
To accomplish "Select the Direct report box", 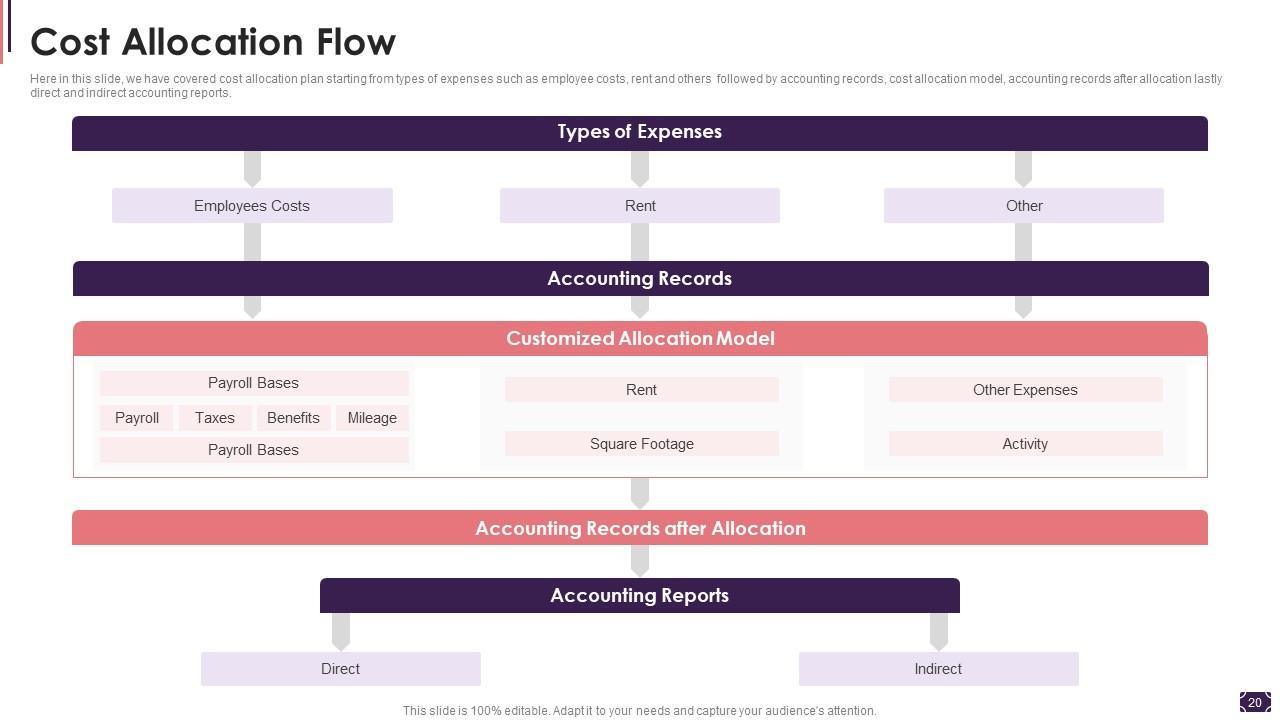I will pyautogui.click(x=340, y=669).
